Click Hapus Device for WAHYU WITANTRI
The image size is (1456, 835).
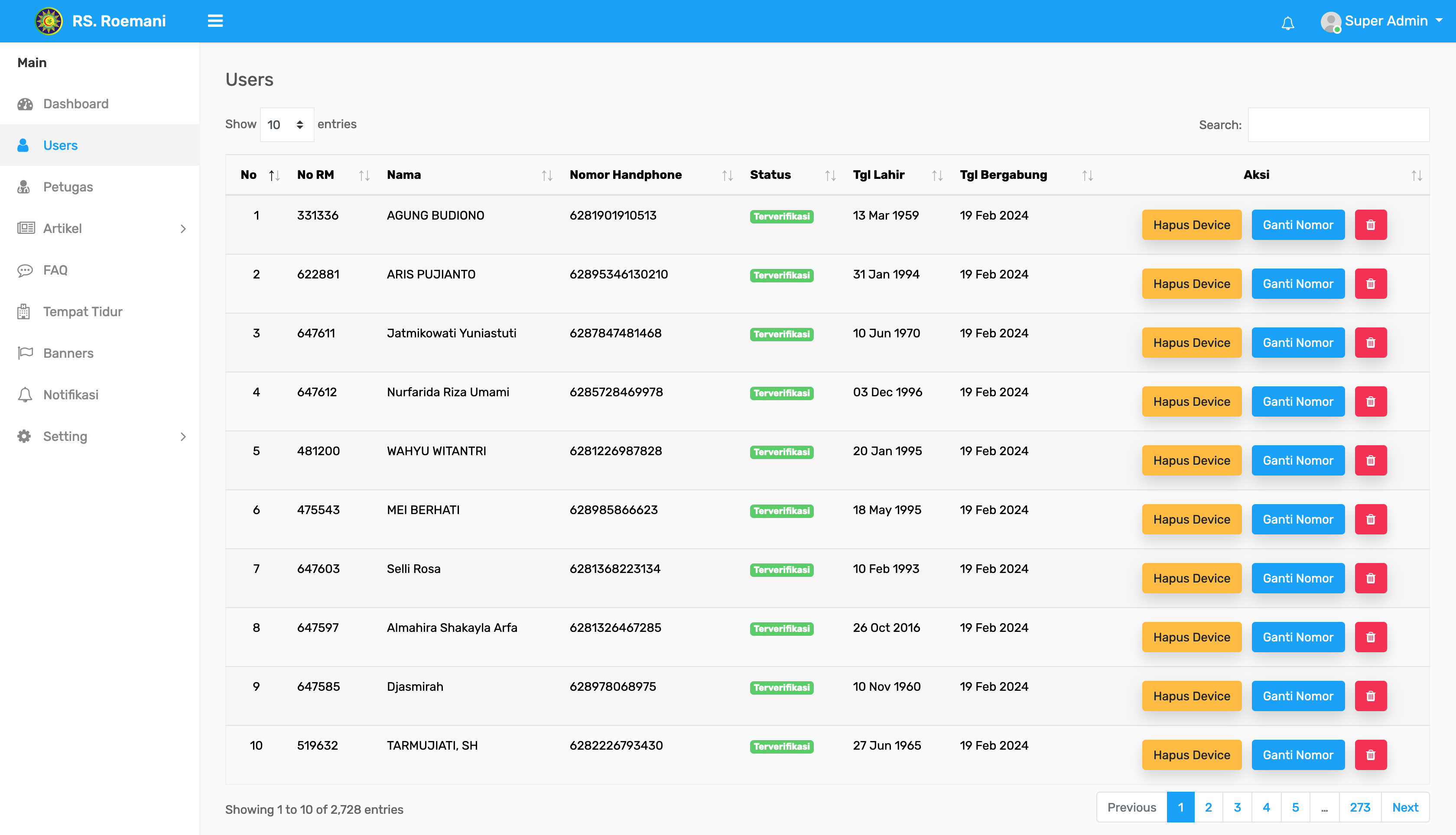tap(1192, 460)
